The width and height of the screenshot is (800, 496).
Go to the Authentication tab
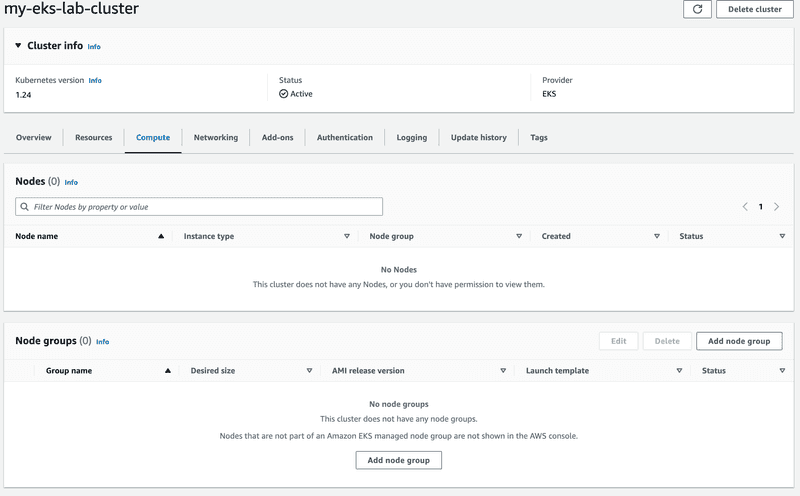[345, 137]
